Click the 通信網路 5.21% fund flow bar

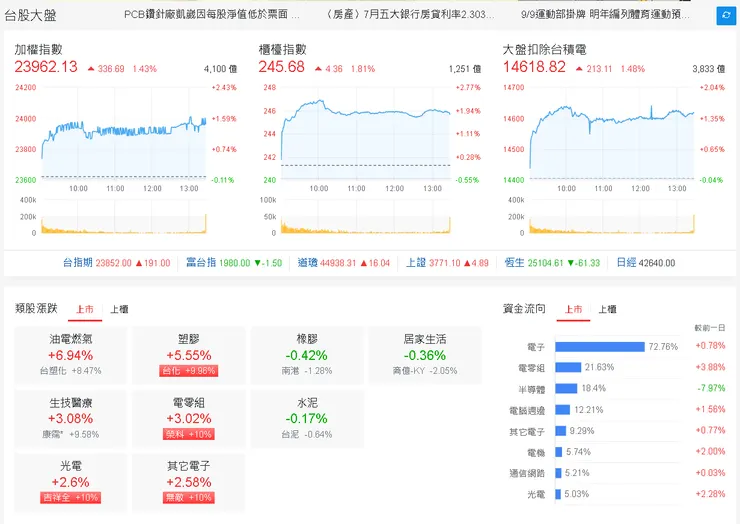[x=558, y=473]
